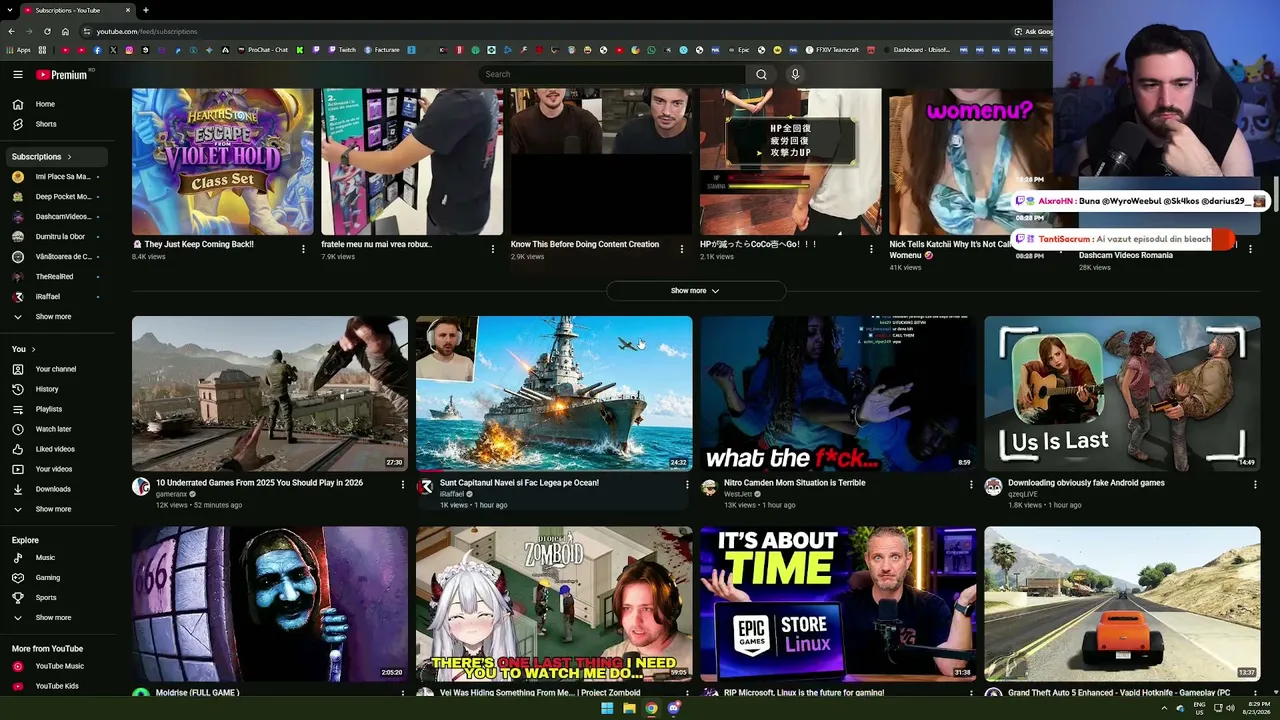
Task: Open the WestJett channel avatar
Action: click(x=709, y=487)
